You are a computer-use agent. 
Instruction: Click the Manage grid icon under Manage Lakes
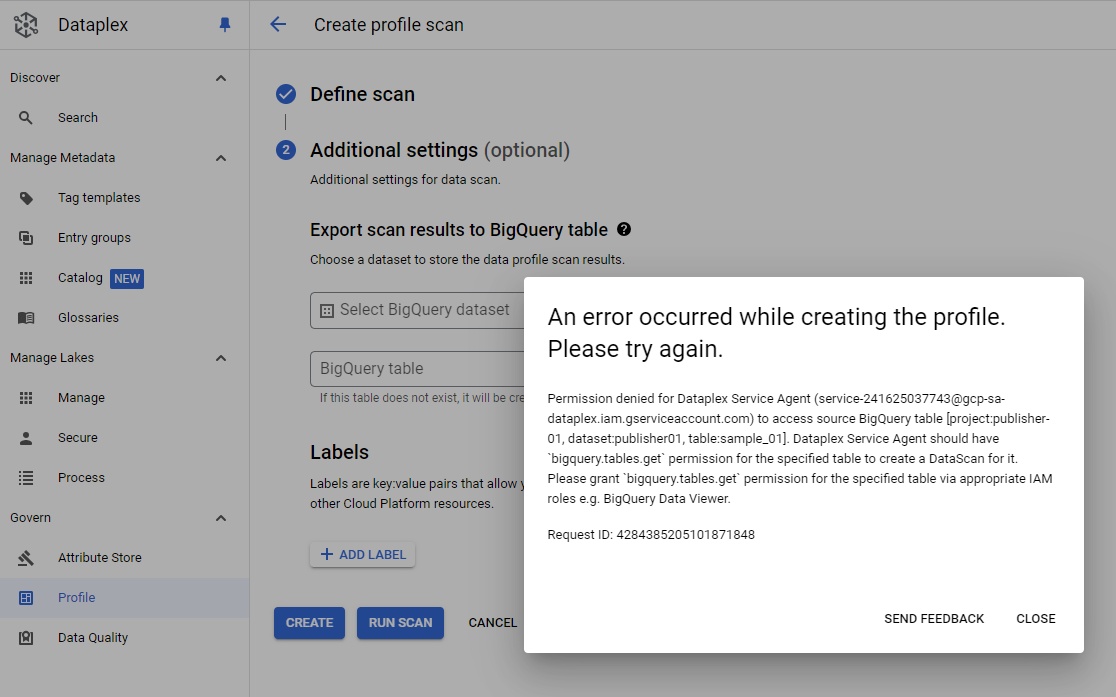pyautogui.click(x=26, y=398)
